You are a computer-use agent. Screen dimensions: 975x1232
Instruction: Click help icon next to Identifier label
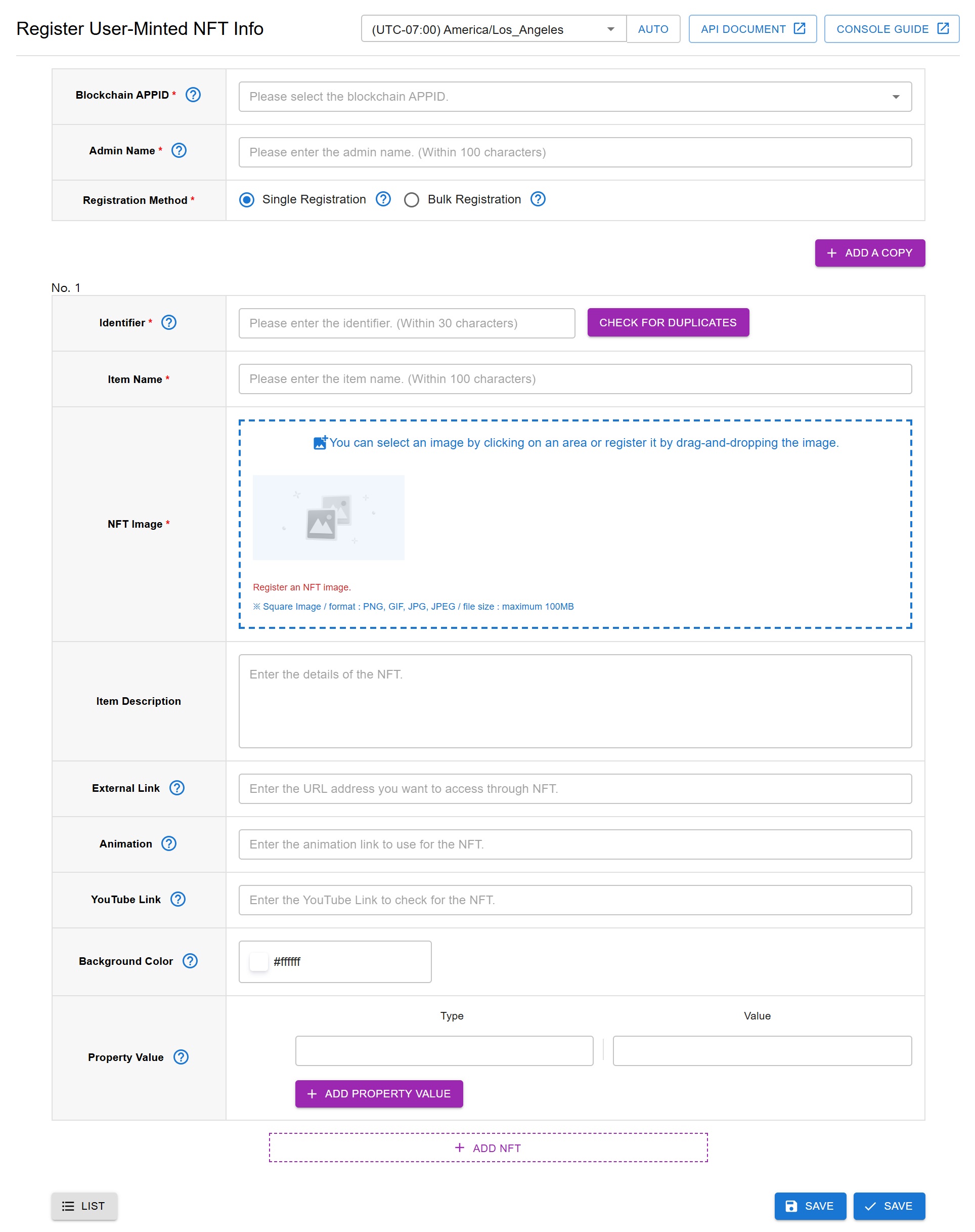pos(168,322)
